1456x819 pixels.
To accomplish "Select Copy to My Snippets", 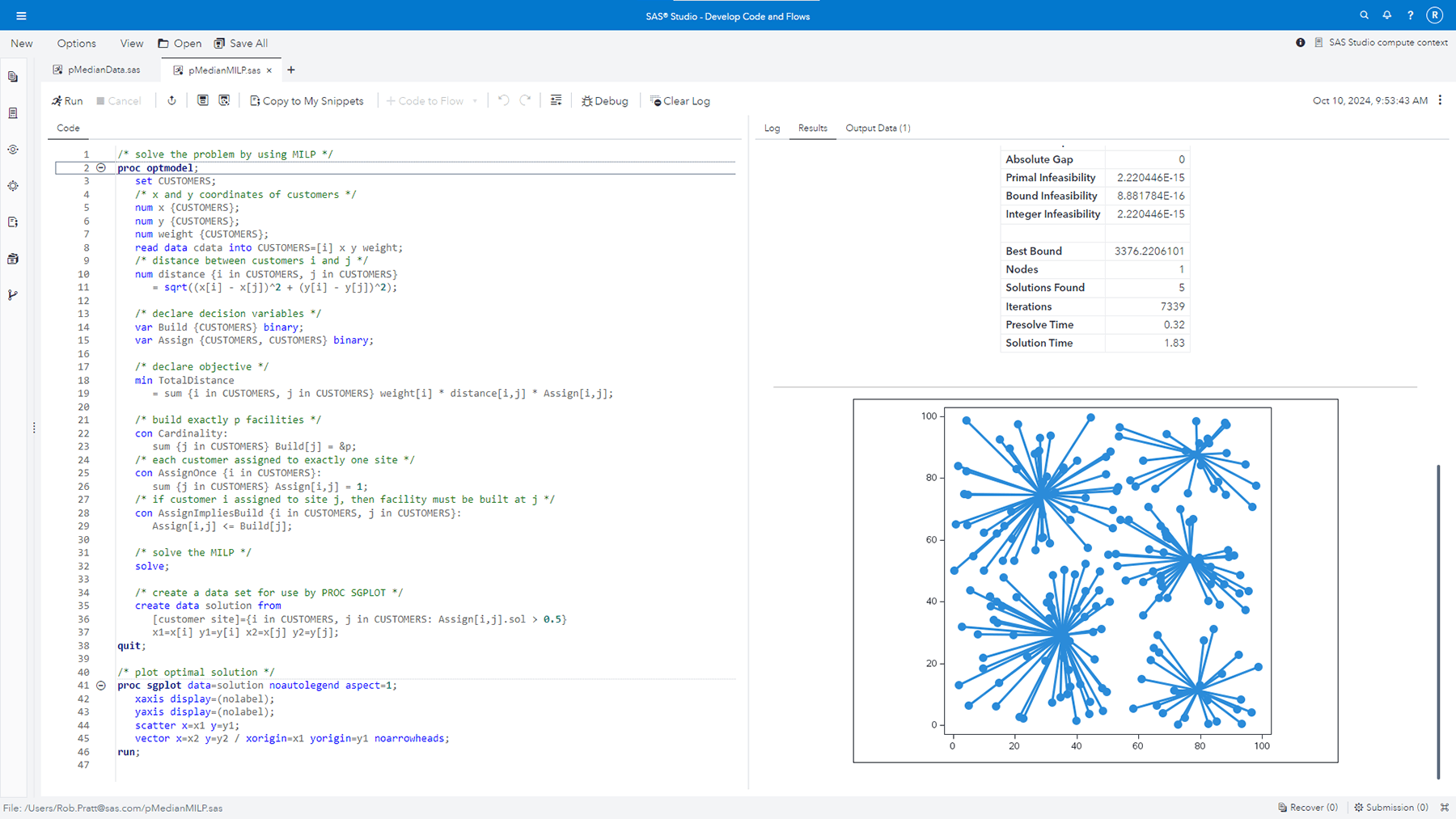I will click(307, 100).
